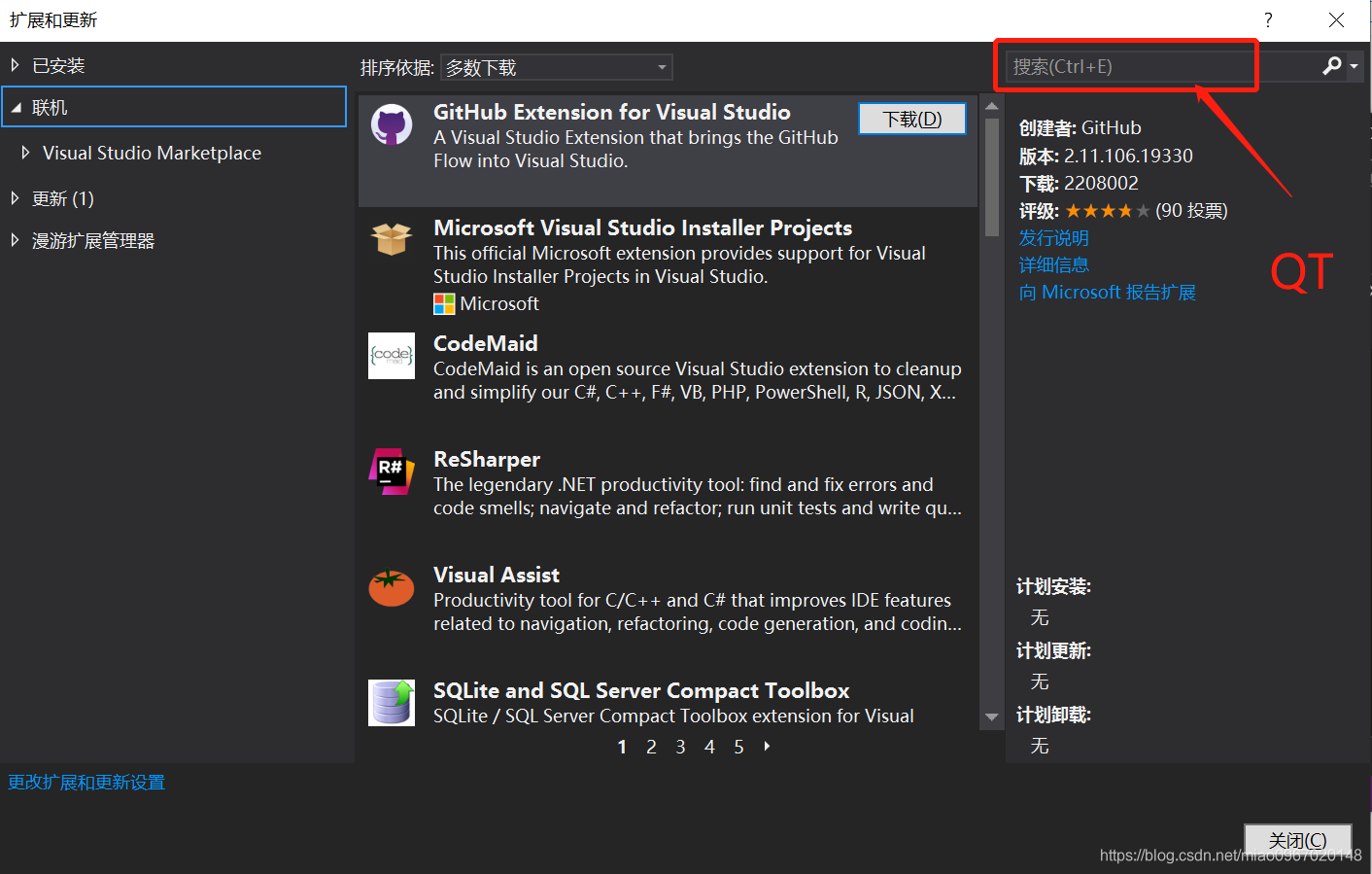Close the 扩展和更新 dialog with X
Screen dimensions: 1372x874
tap(1336, 19)
